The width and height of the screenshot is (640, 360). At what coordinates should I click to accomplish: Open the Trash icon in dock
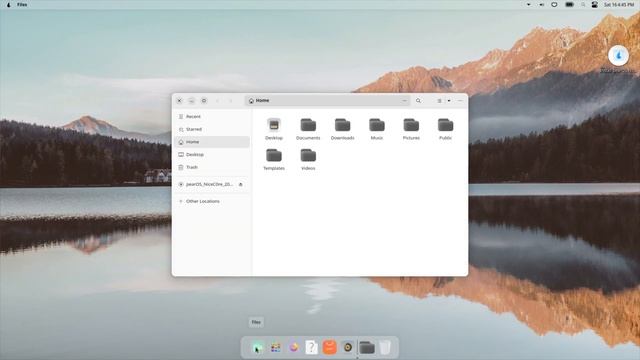(385, 347)
